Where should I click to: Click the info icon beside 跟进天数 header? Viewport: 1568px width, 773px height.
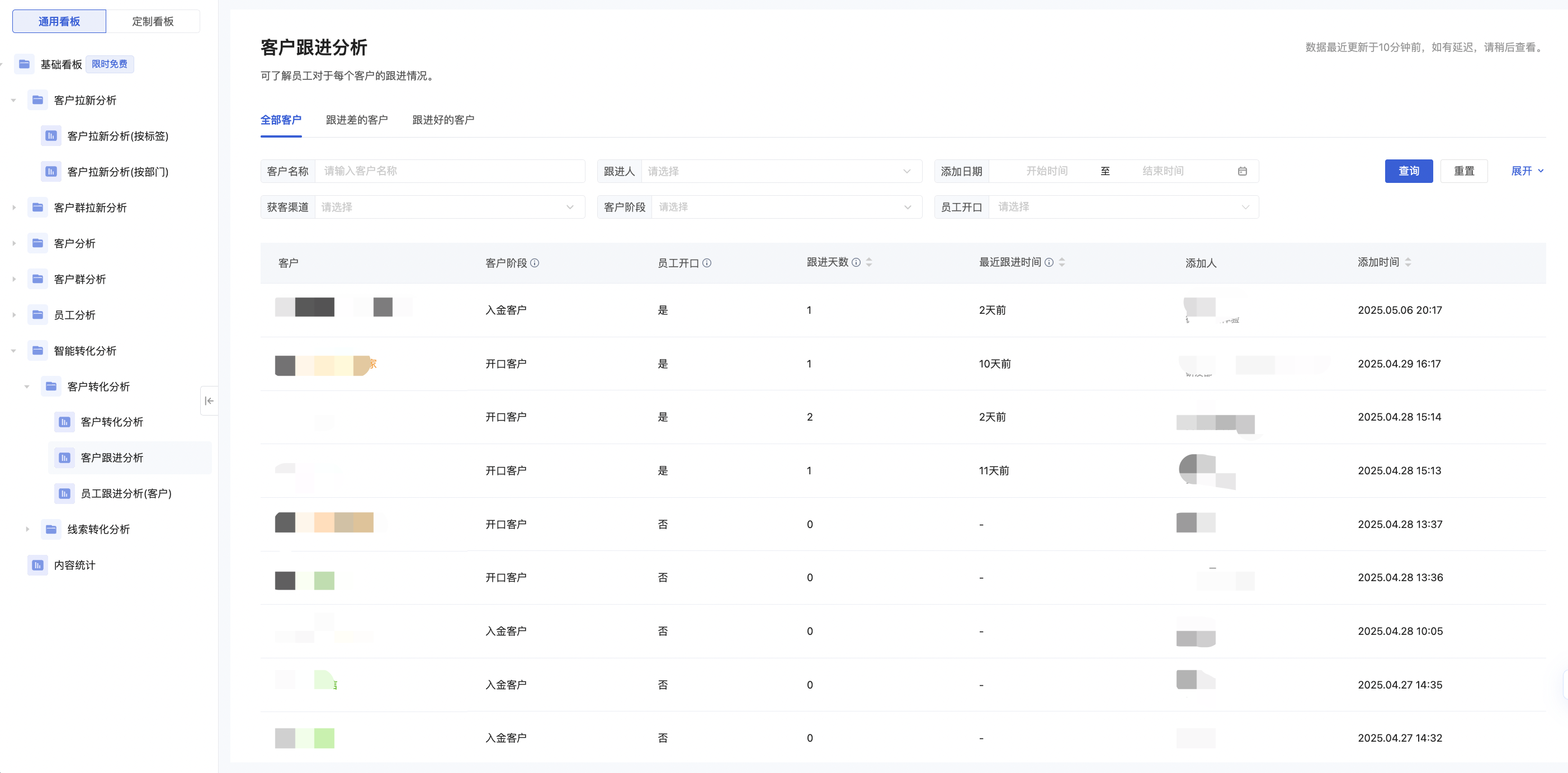tap(856, 262)
